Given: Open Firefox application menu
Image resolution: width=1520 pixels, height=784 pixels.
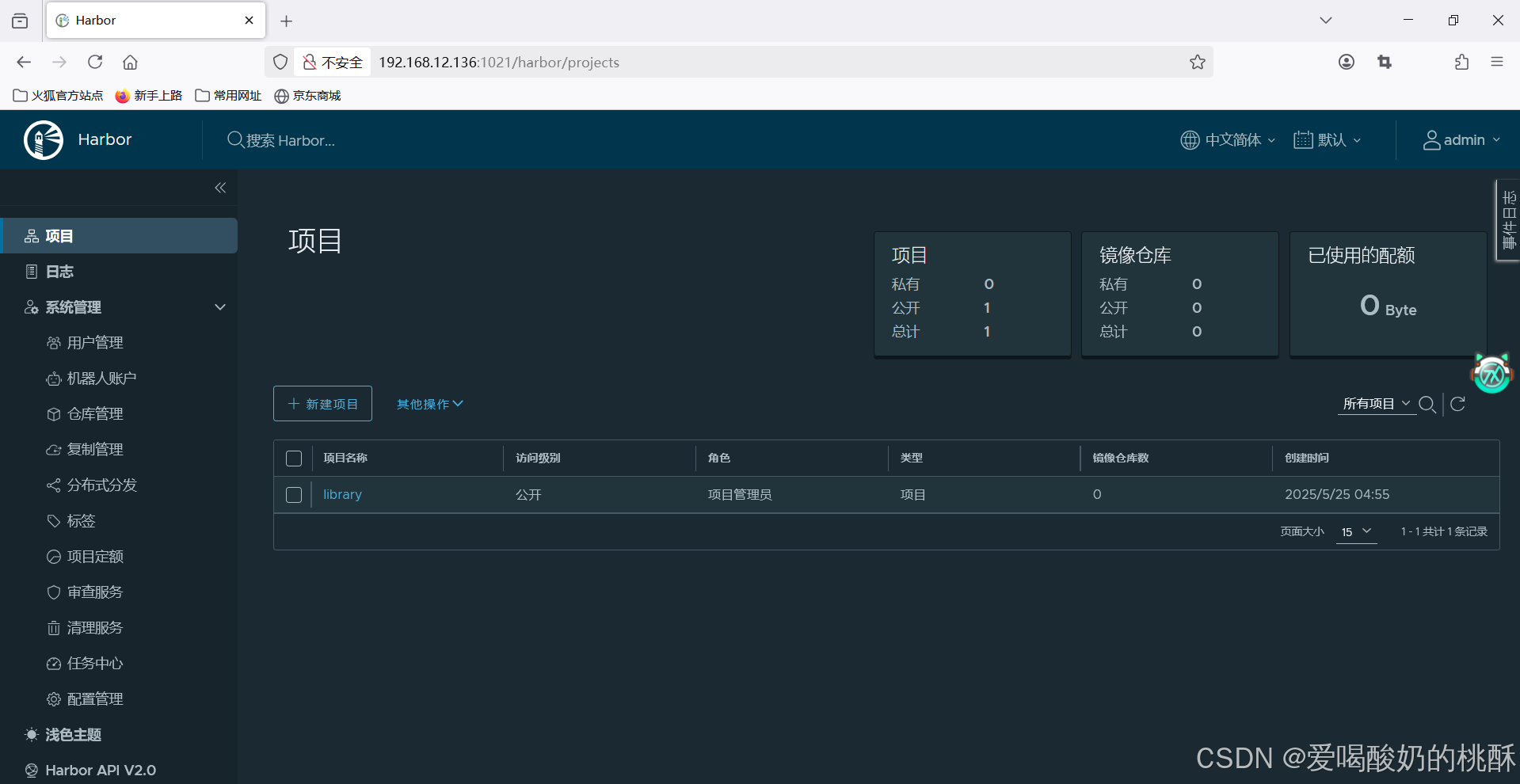Looking at the screenshot, I should pyautogui.click(x=1497, y=62).
